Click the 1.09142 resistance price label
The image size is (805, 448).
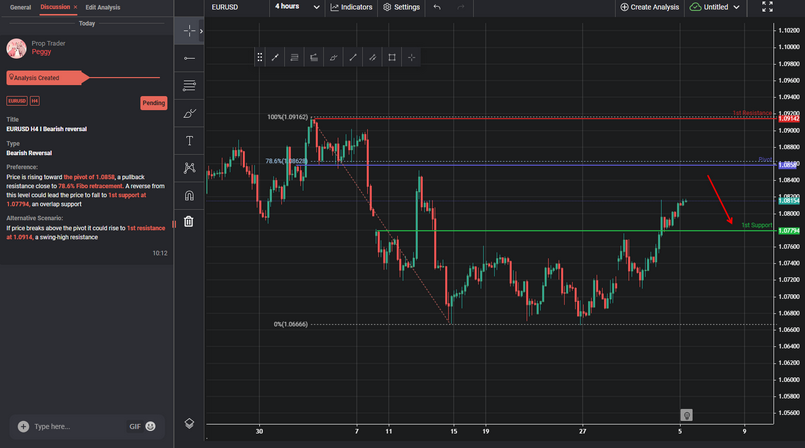point(789,119)
